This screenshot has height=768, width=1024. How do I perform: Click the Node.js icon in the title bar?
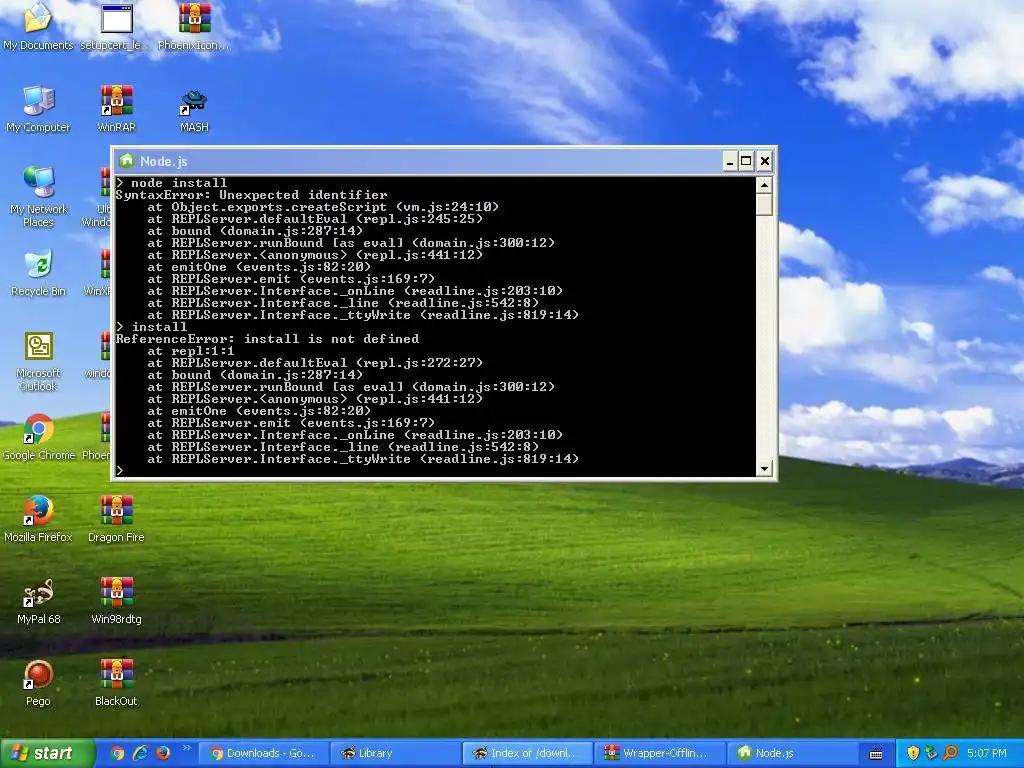click(127, 161)
